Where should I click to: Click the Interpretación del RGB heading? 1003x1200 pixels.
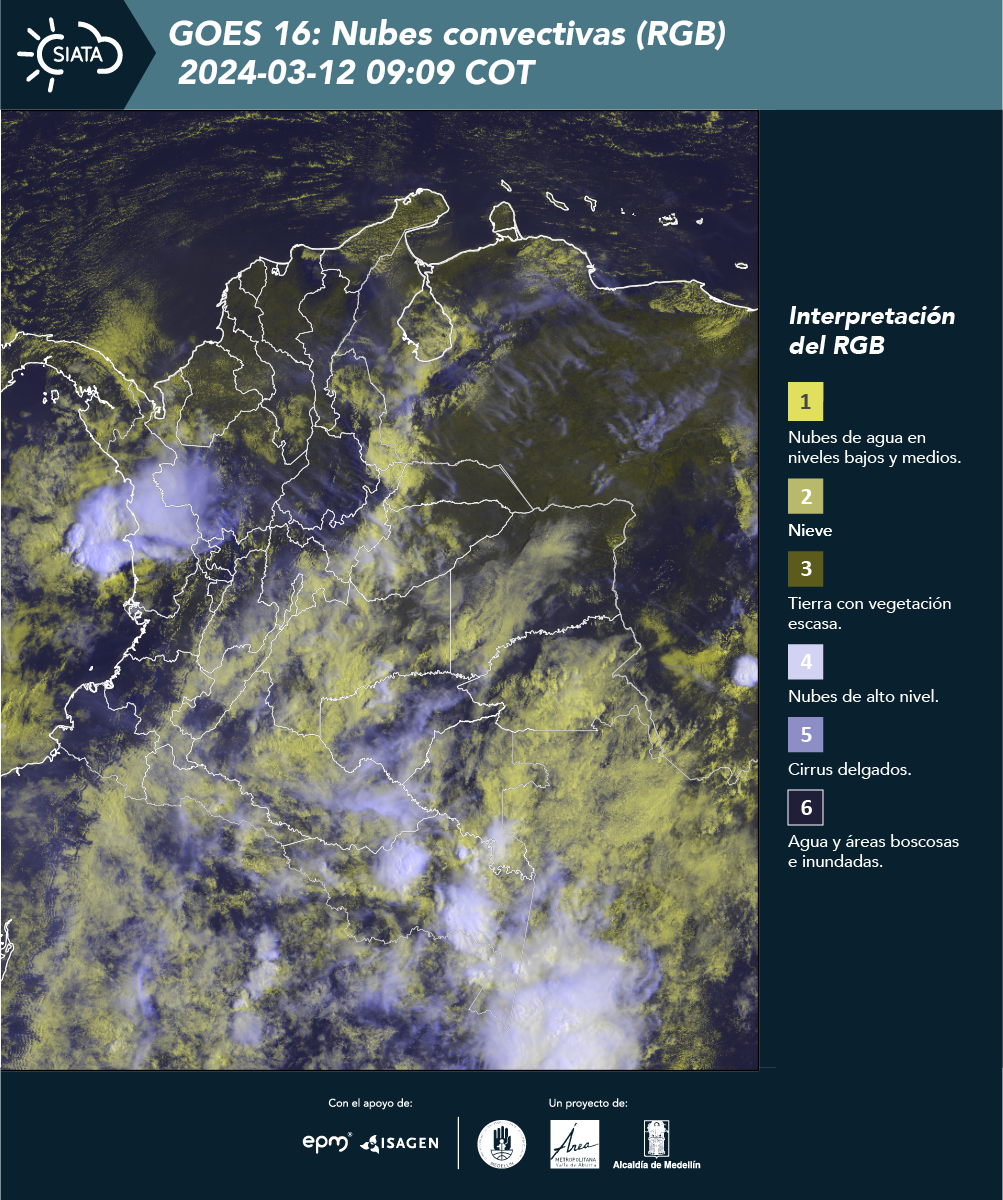tap(872, 331)
